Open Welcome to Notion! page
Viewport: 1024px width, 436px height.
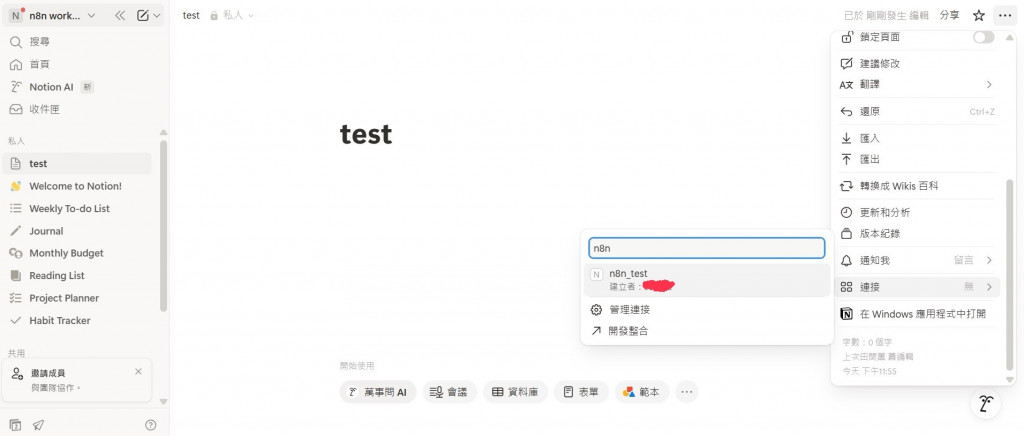tap(77, 186)
